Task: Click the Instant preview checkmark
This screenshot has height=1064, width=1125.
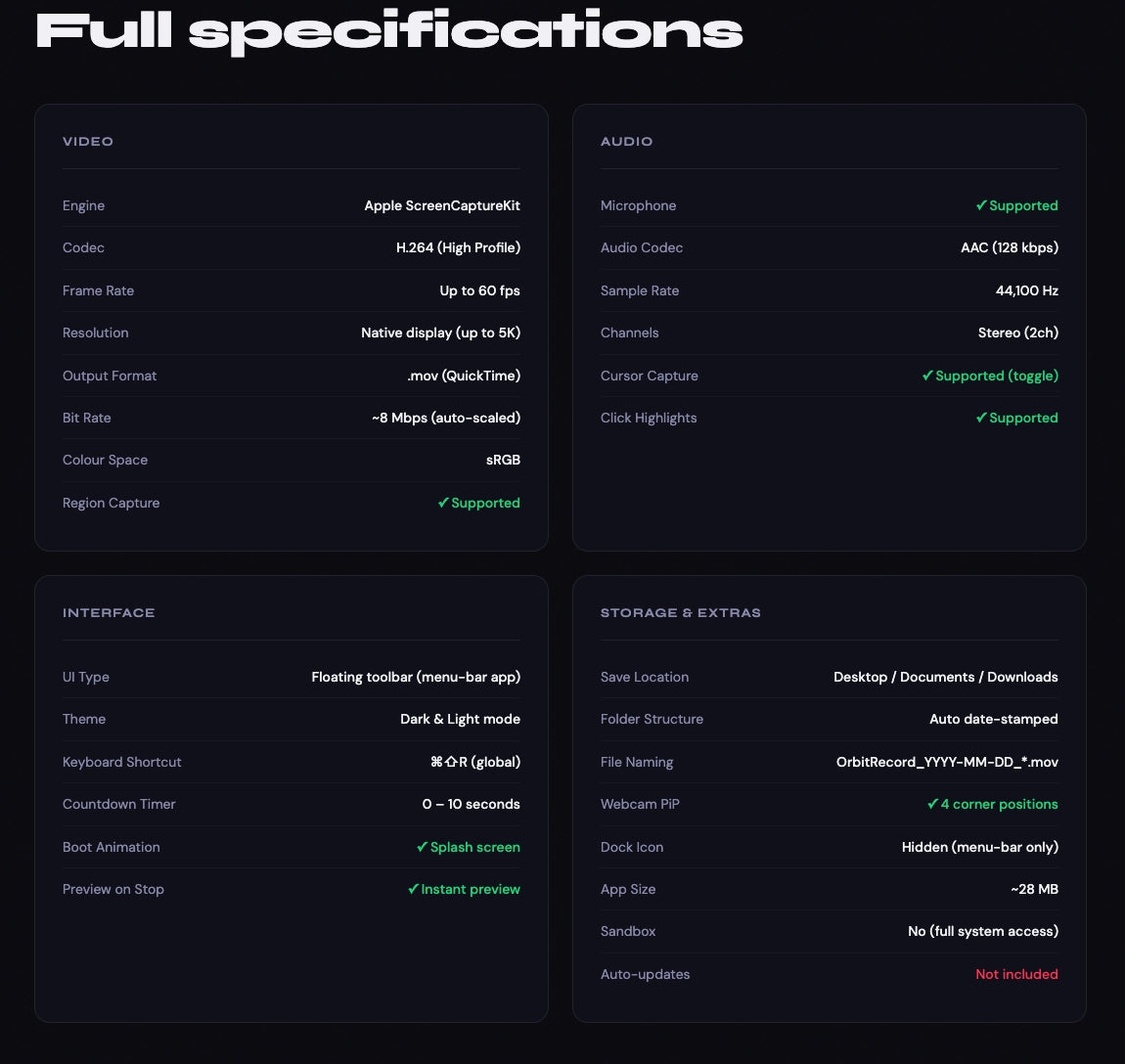Action: click(413, 889)
